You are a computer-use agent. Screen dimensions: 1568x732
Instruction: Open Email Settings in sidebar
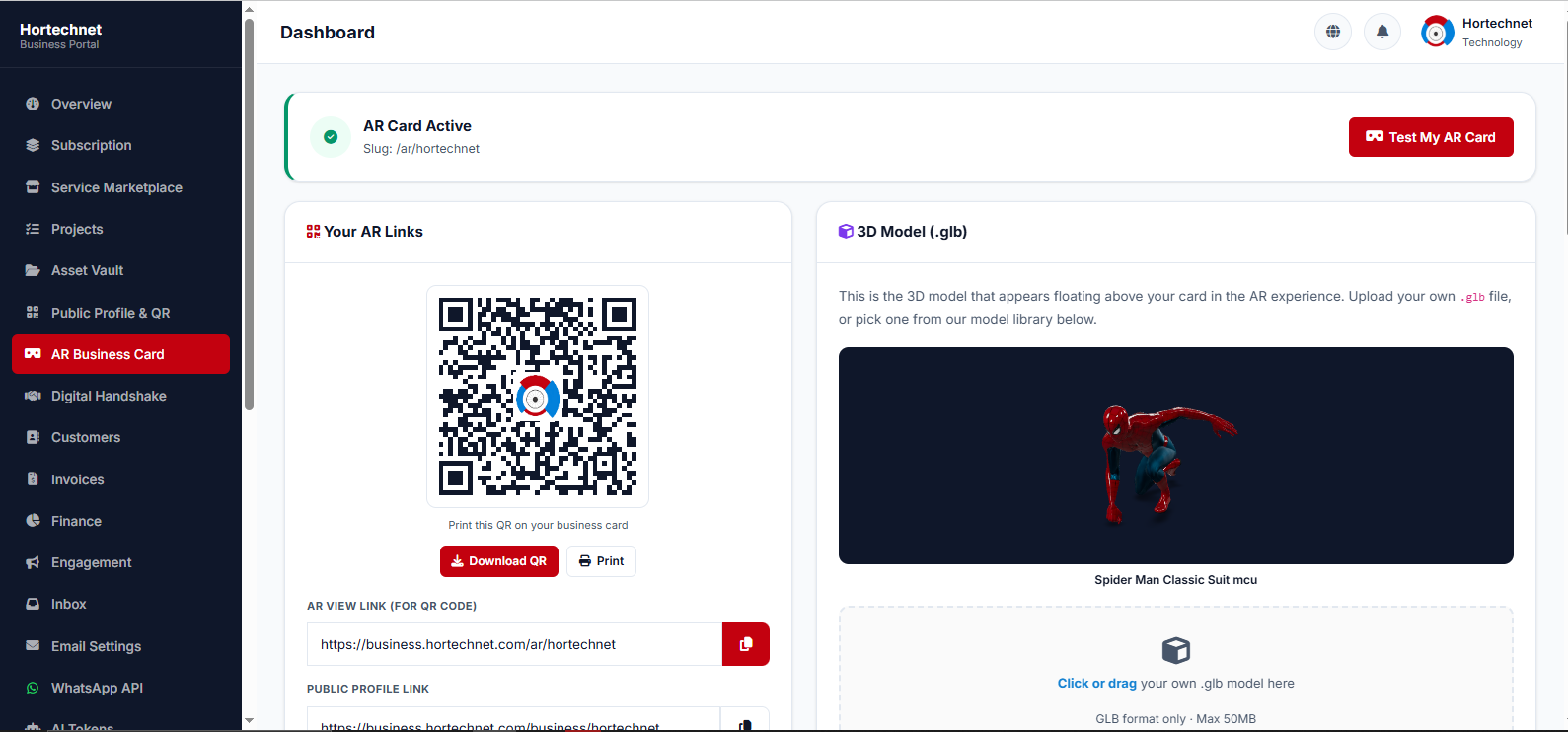coord(120,646)
